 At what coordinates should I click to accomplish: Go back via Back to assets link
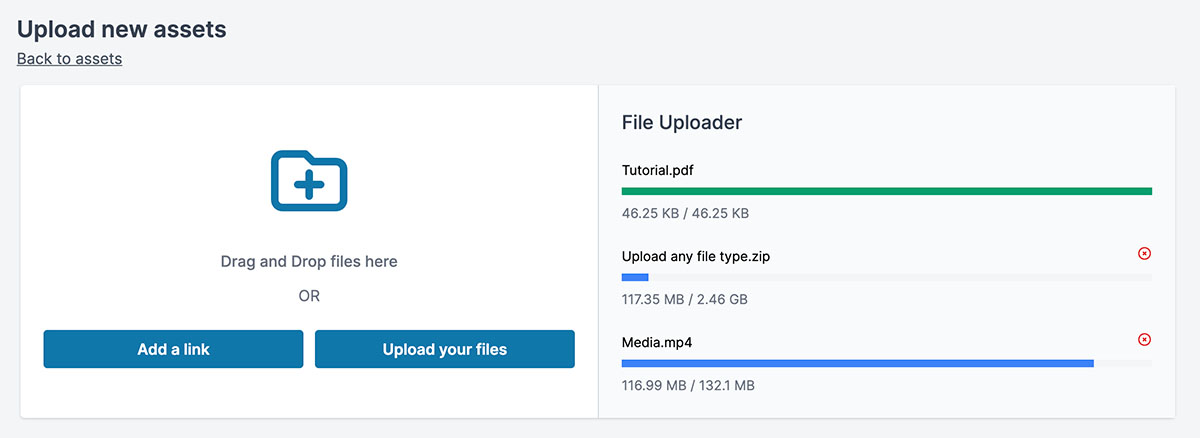70,58
